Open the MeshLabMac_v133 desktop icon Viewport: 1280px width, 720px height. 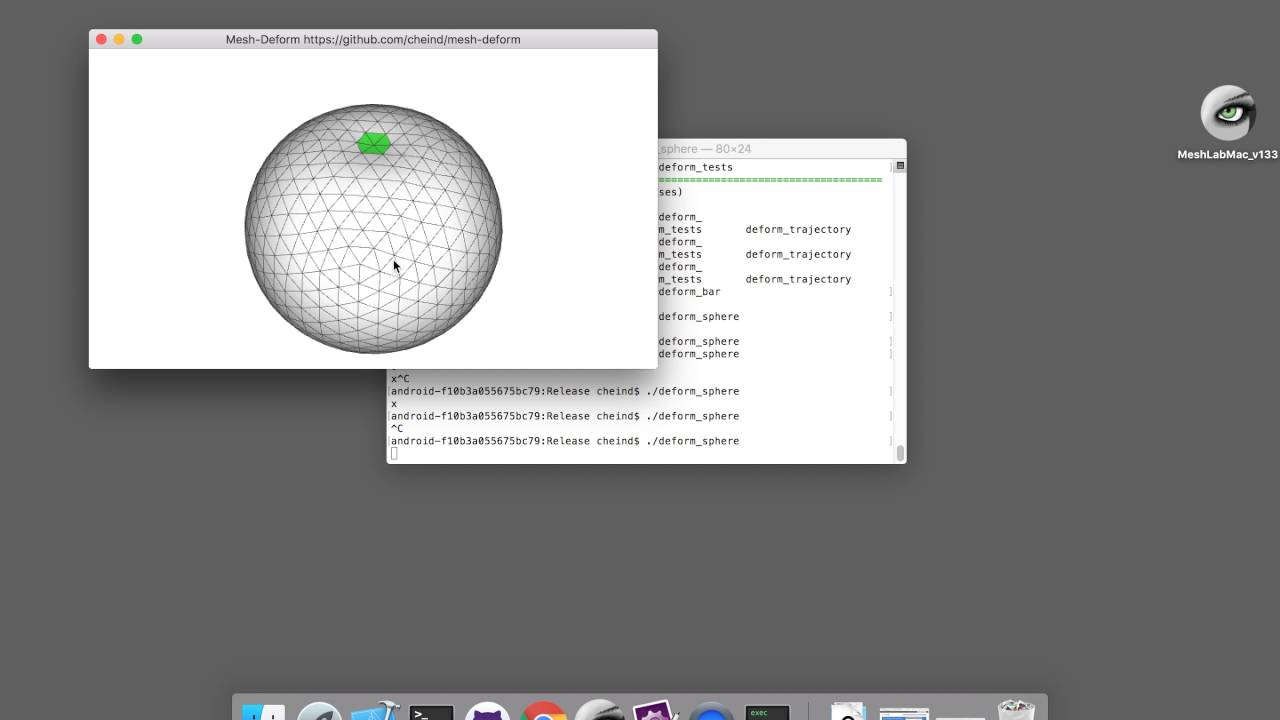(x=1227, y=122)
